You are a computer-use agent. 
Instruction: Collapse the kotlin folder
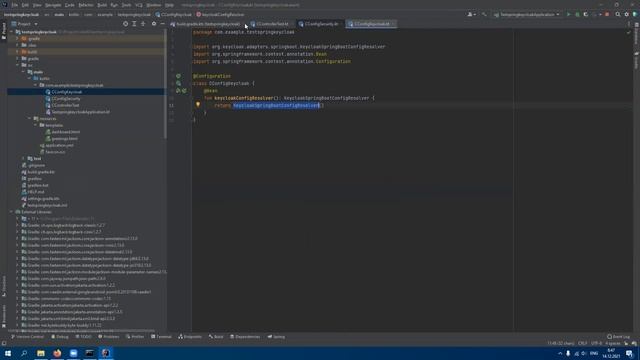click(29, 78)
